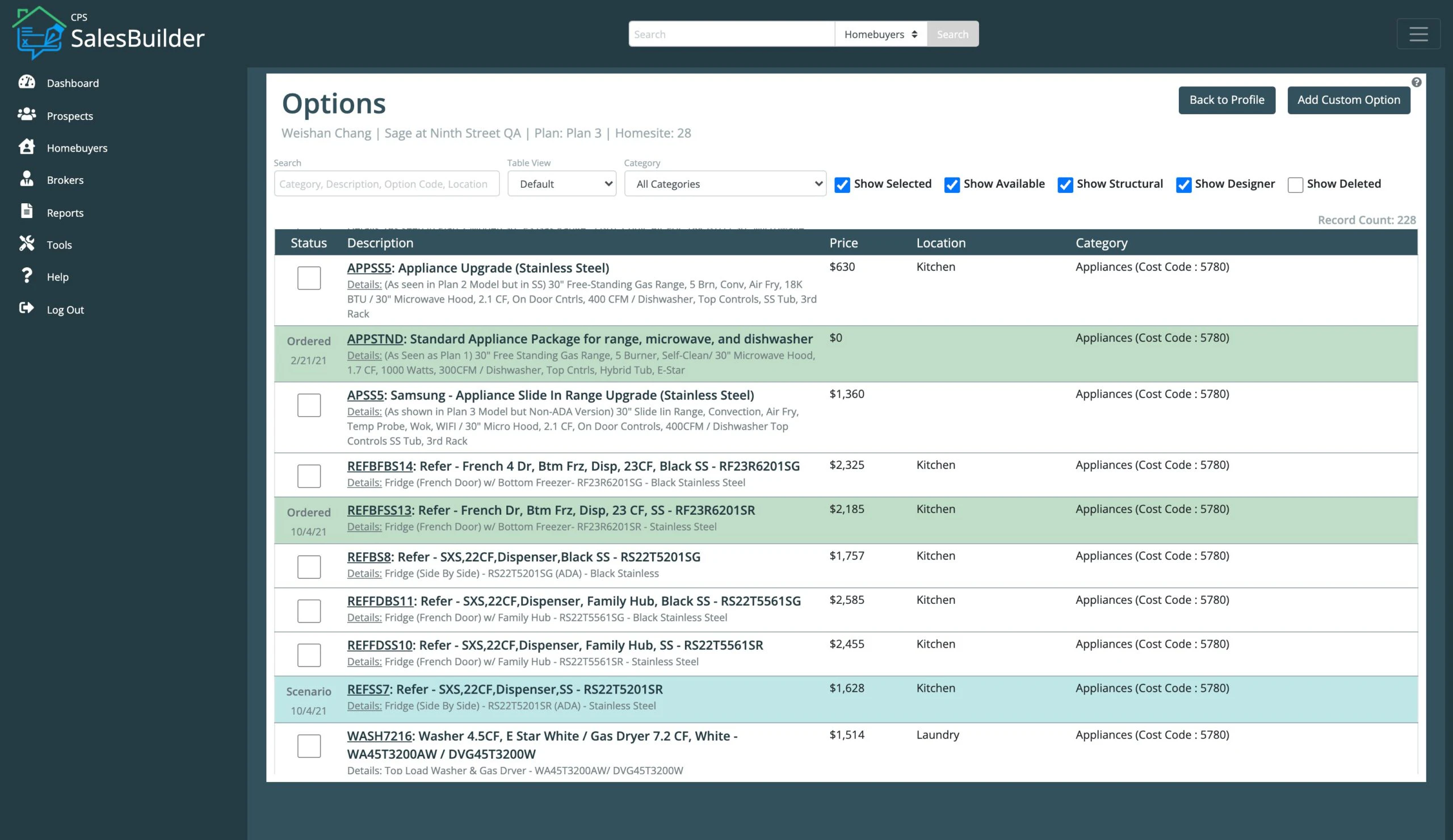Open Brokers using the sidebar icon
The width and height of the screenshot is (1453, 840).
[x=27, y=179]
